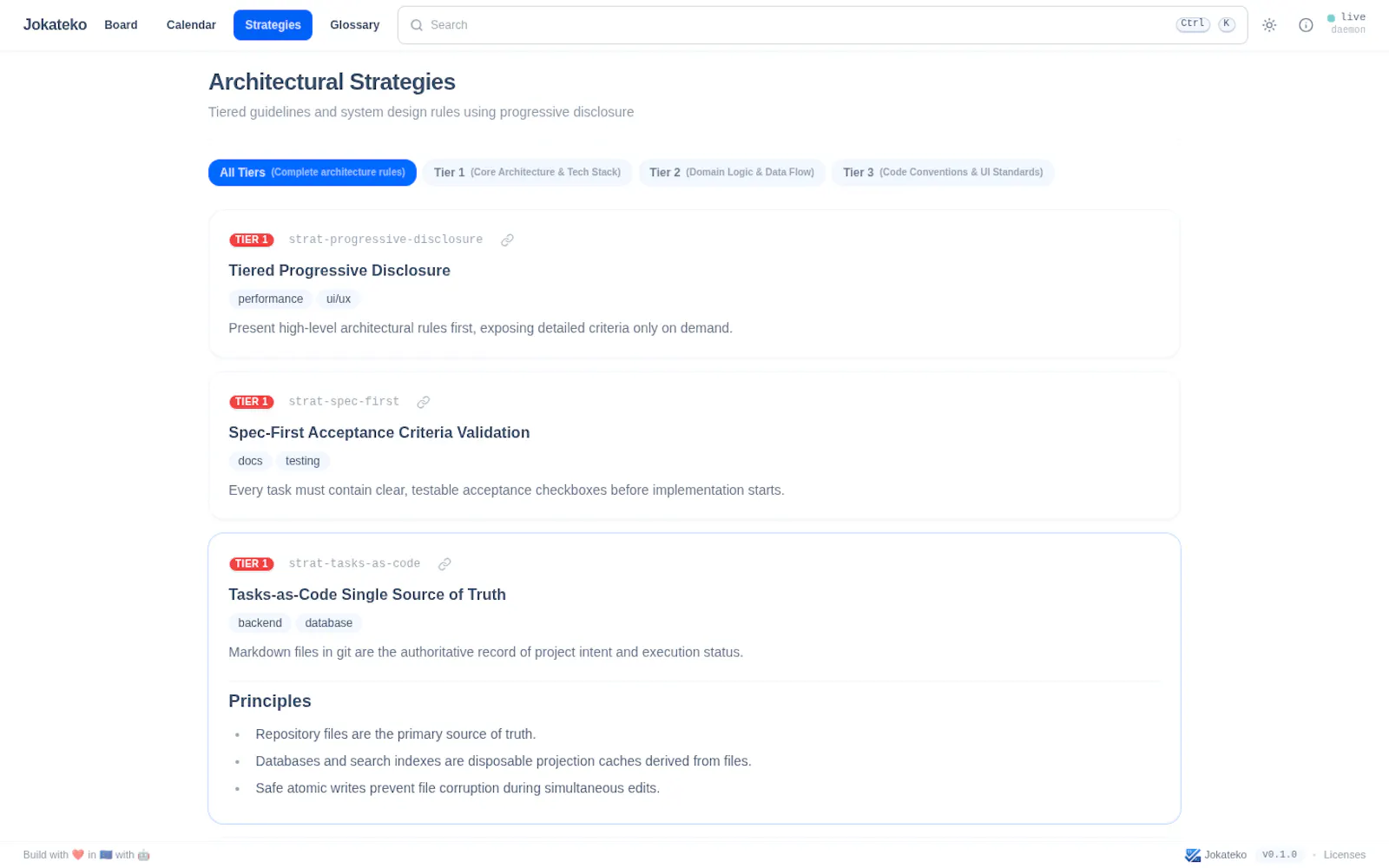Focus the Search input field
The image size is (1389, 868).
(822, 25)
